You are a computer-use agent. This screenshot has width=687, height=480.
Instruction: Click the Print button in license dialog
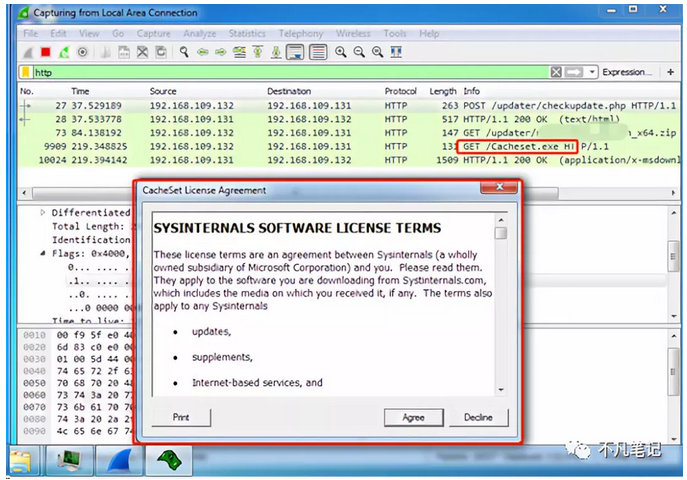(x=181, y=417)
